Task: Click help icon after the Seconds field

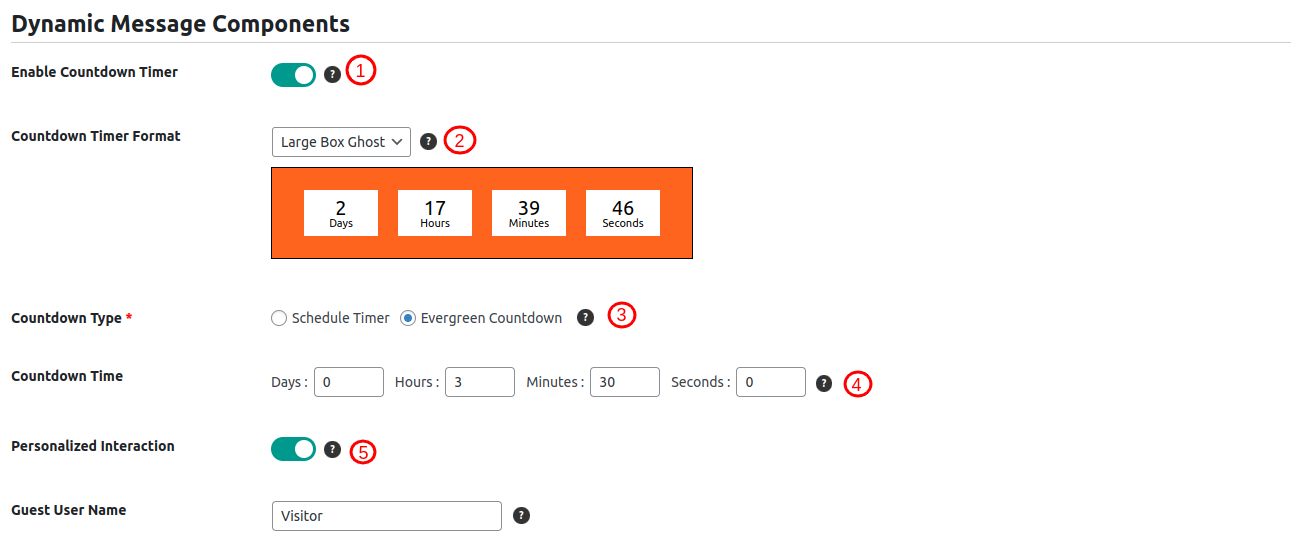Action: (x=824, y=383)
